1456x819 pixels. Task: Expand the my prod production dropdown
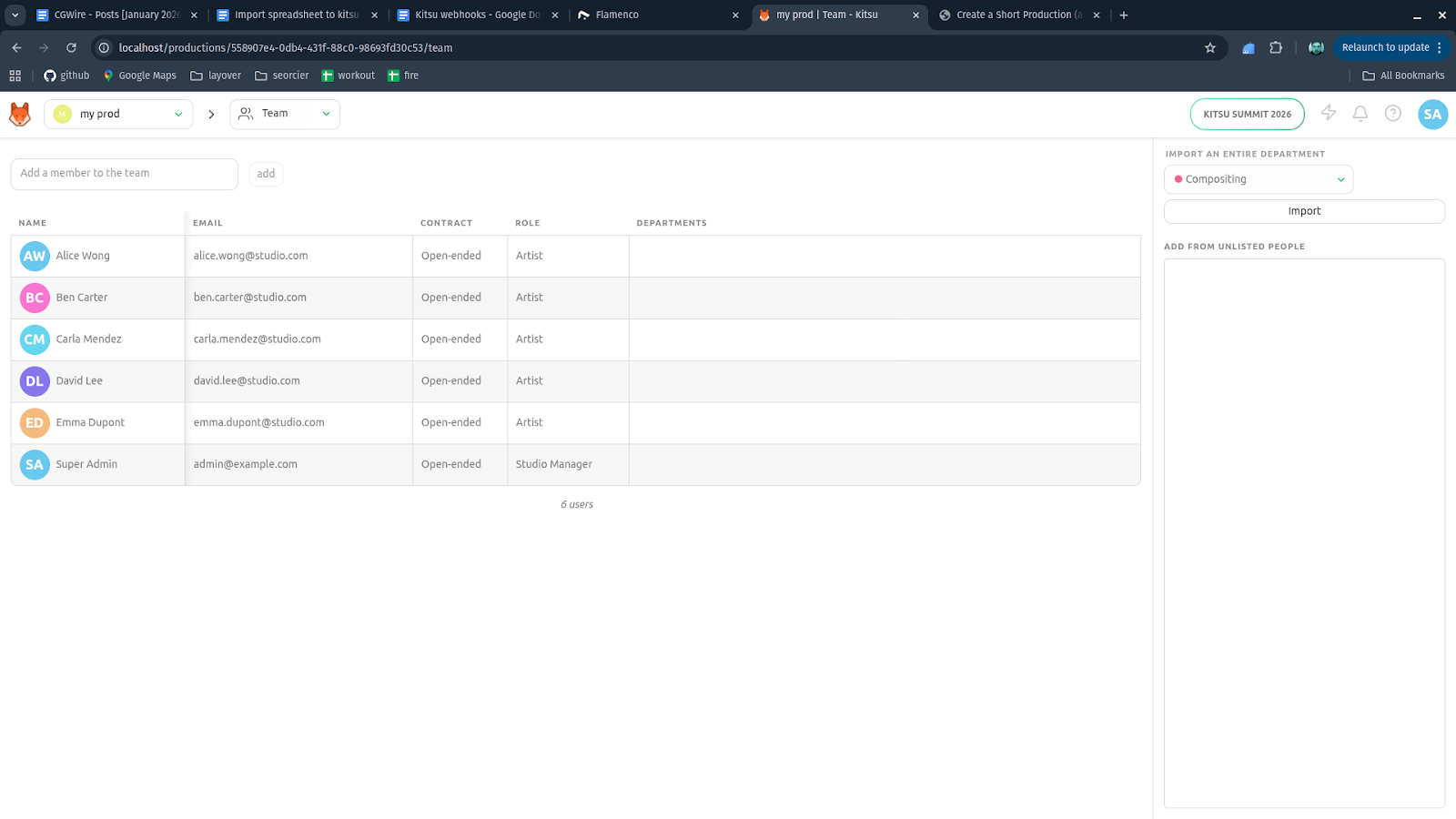click(x=119, y=114)
